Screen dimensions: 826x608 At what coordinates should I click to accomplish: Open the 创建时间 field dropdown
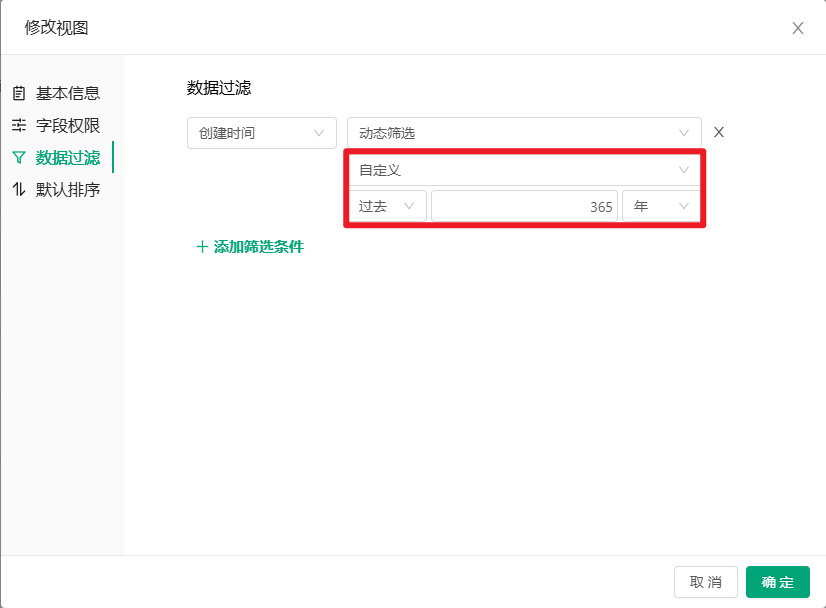(x=261, y=133)
